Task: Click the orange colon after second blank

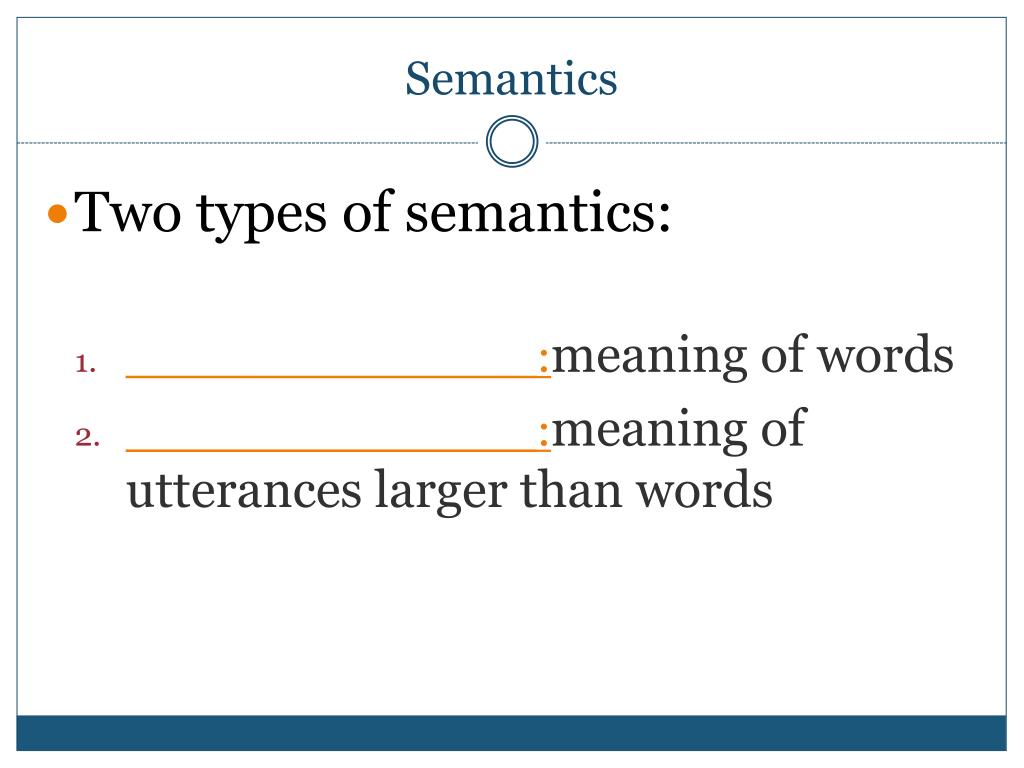Action: pos(544,434)
